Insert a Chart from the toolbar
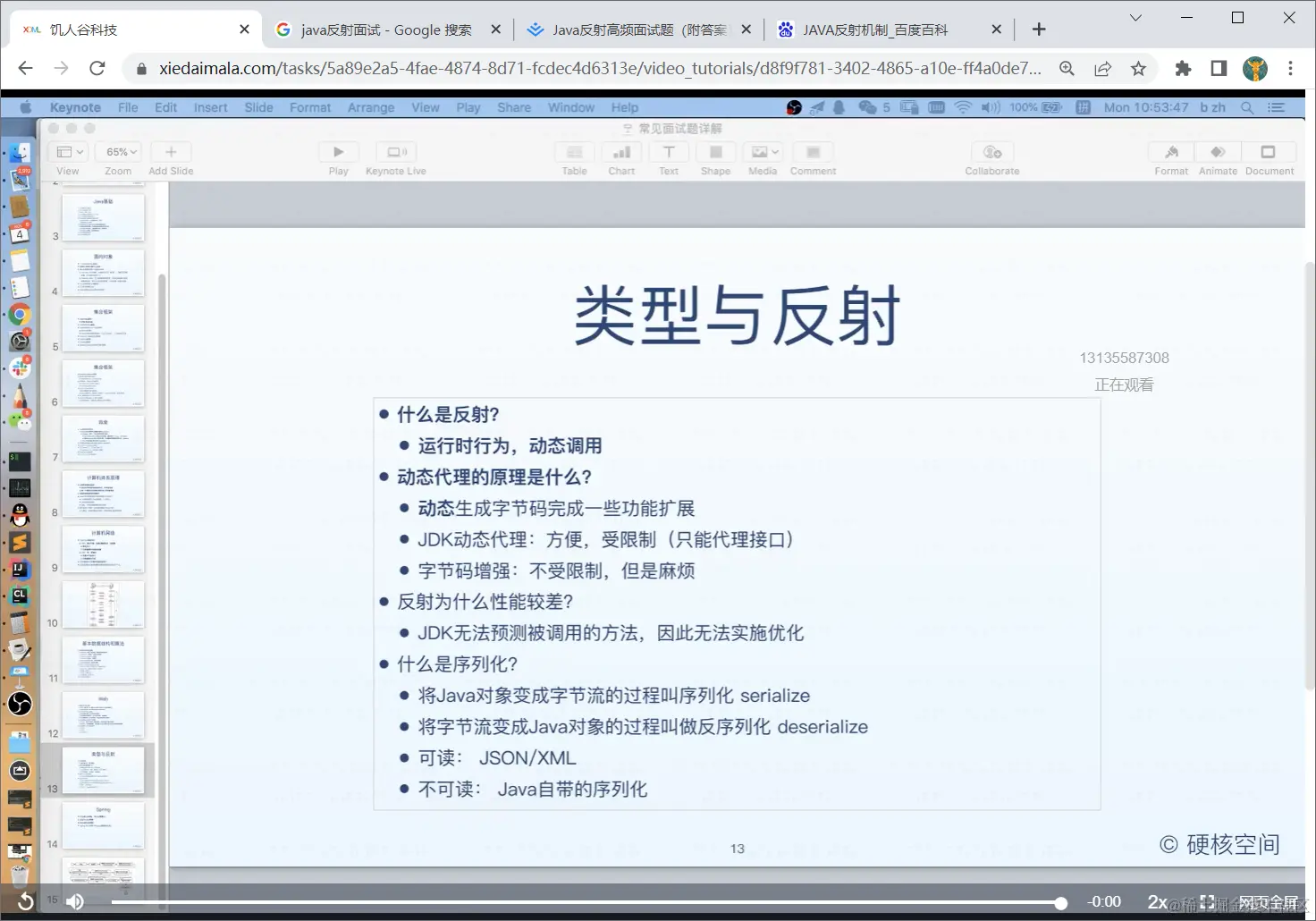The width and height of the screenshot is (1316, 921). [x=622, y=152]
